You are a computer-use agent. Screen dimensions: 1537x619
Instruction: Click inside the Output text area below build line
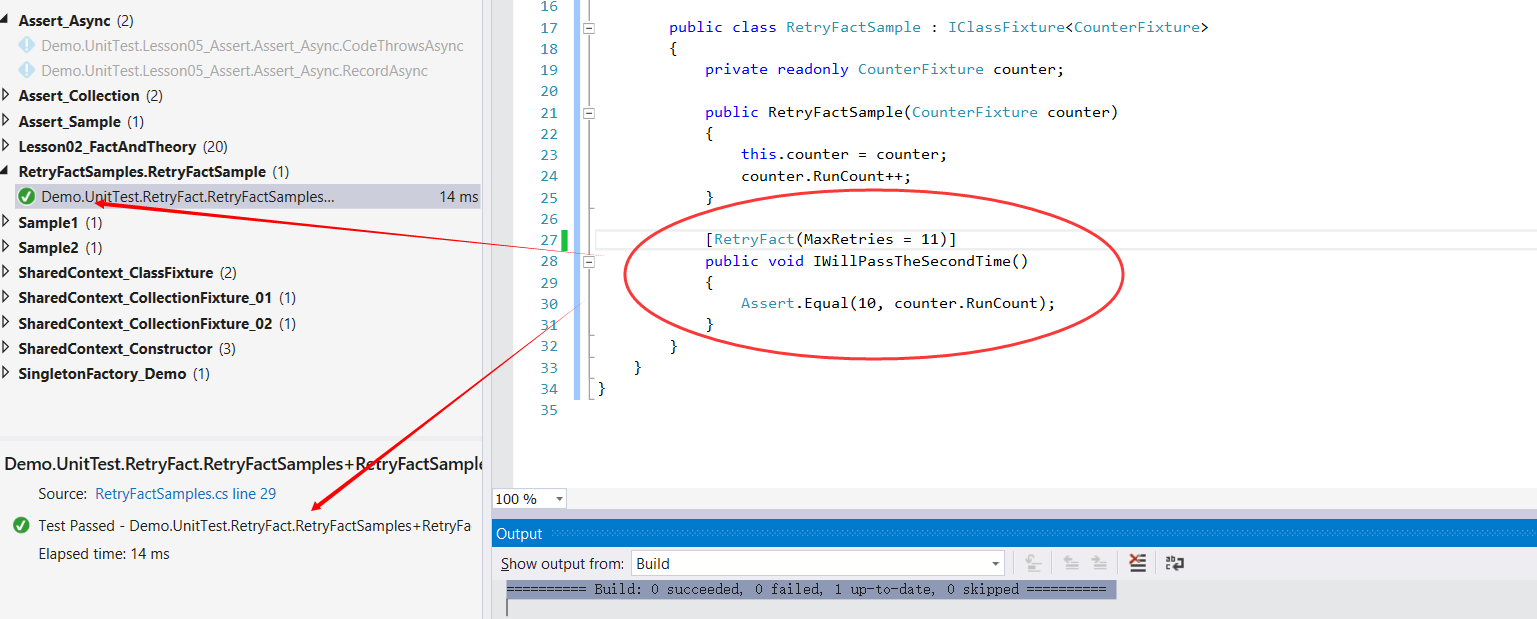coord(1014,608)
